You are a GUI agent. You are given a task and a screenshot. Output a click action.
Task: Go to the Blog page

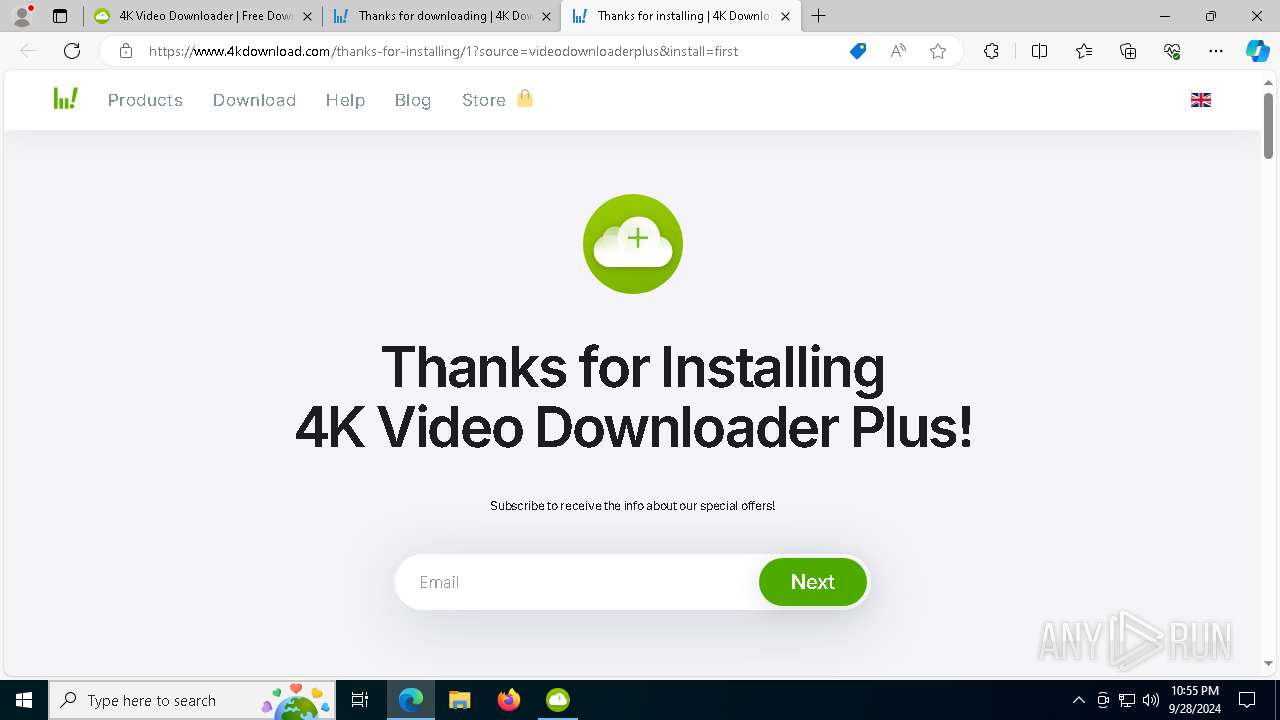coord(413,100)
